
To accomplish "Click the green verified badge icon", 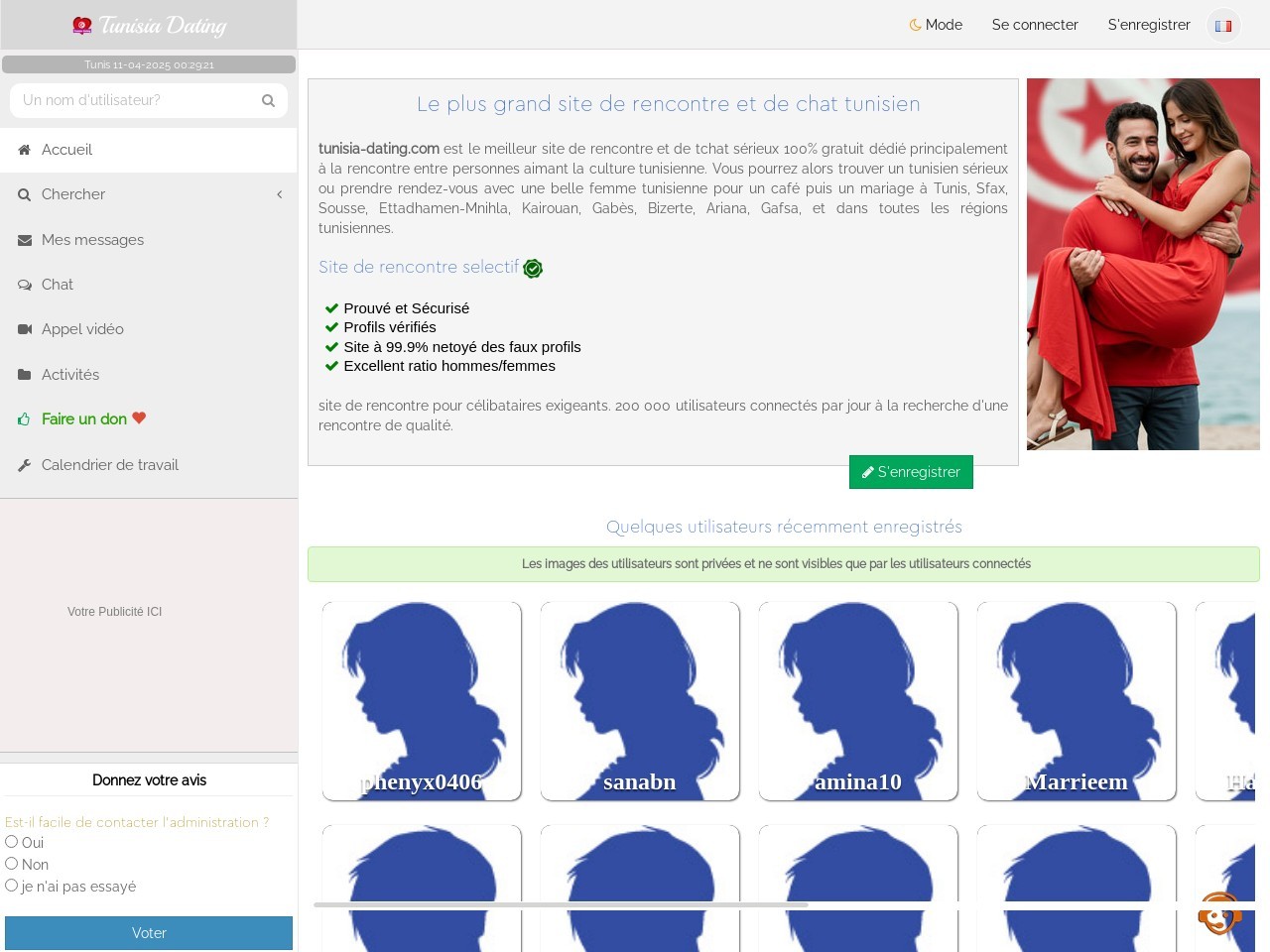I will click(533, 269).
